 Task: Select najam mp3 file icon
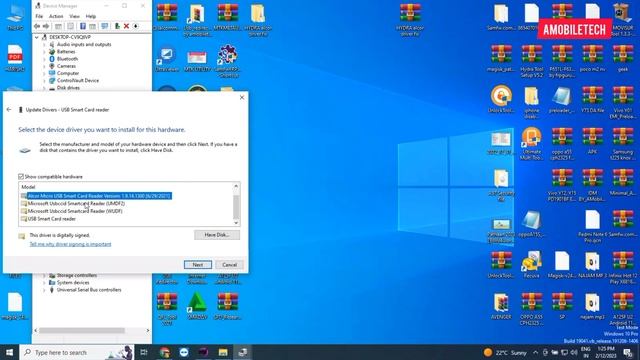(x=592, y=306)
